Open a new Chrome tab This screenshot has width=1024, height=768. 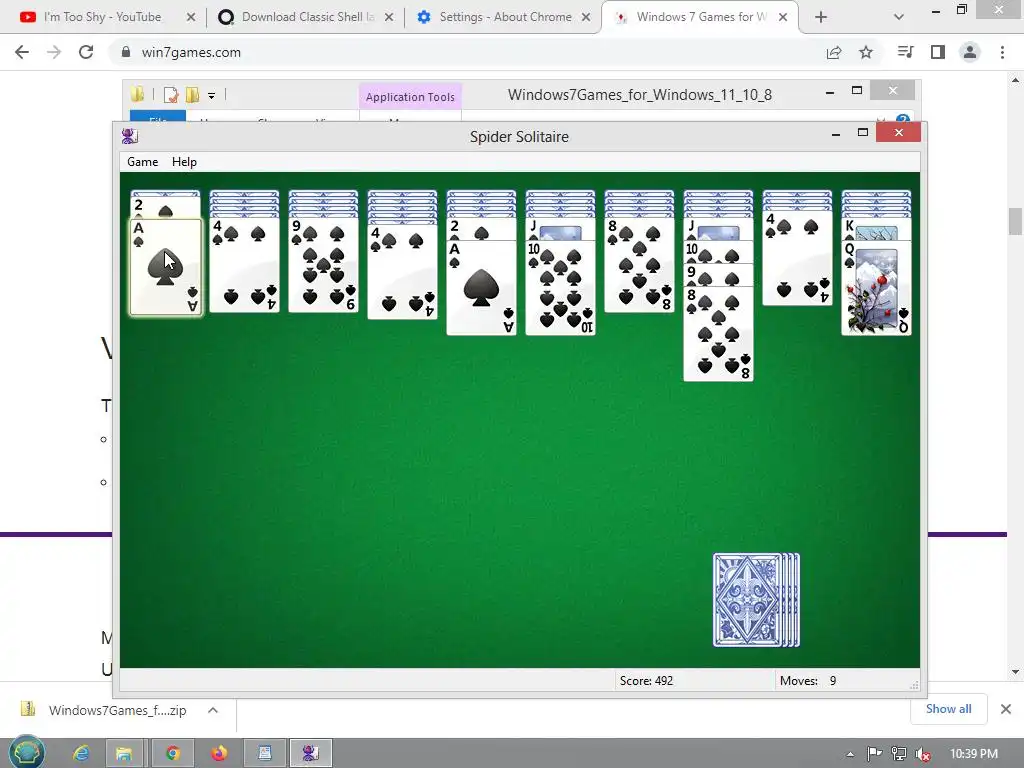pos(821,17)
